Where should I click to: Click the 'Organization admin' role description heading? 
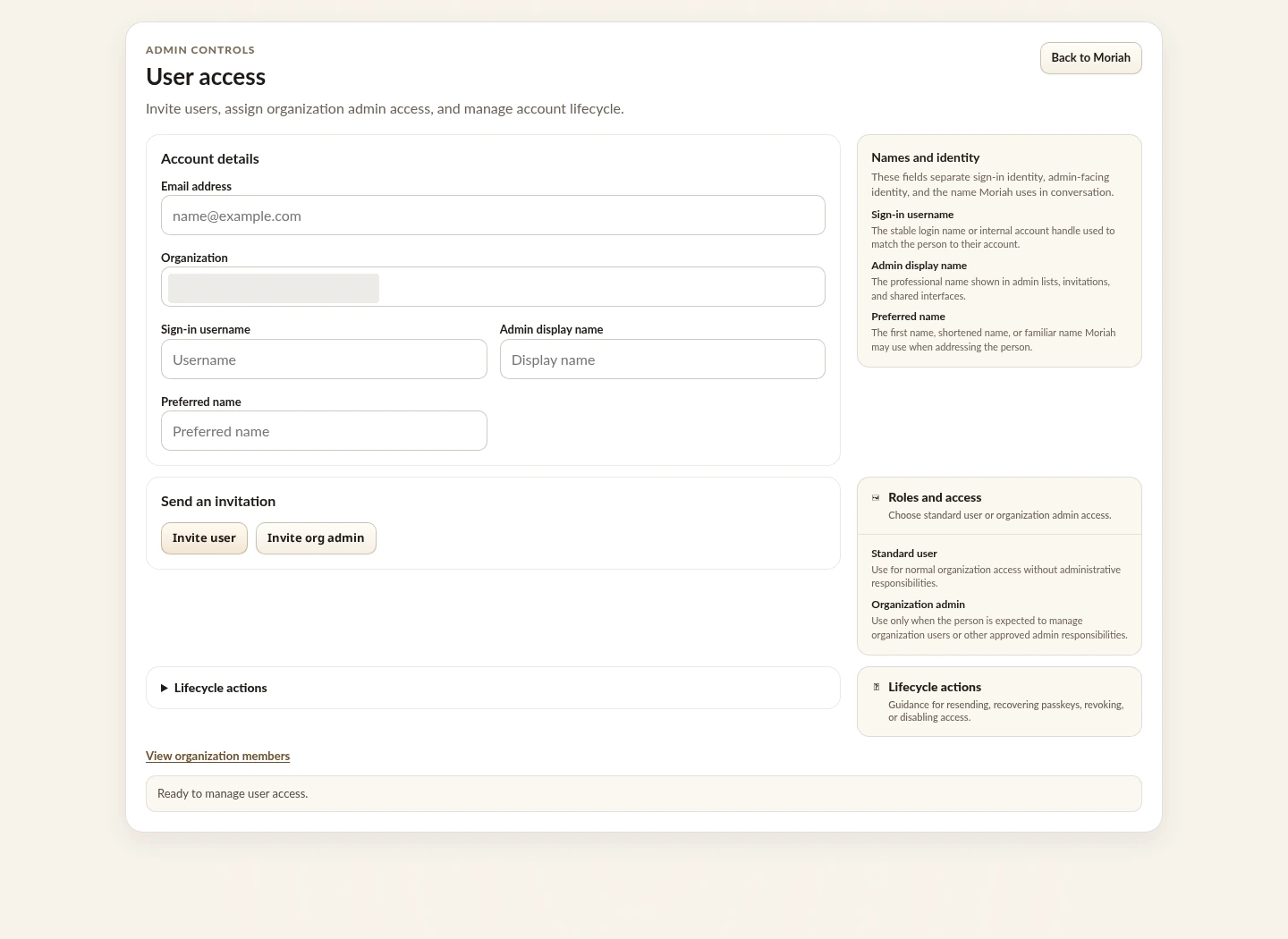[918, 605]
